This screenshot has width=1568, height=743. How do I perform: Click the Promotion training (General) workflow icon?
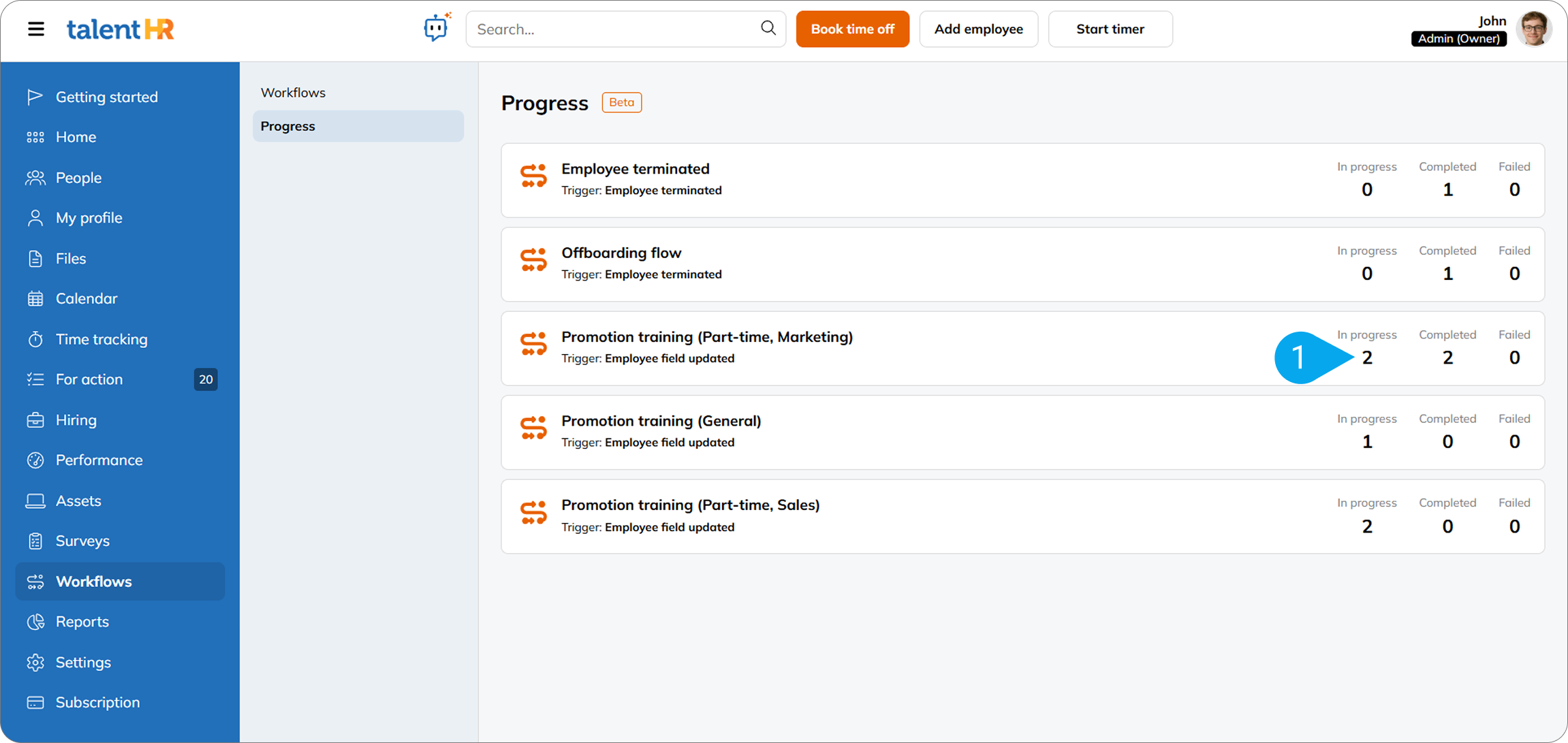pyautogui.click(x=533, y=428)
